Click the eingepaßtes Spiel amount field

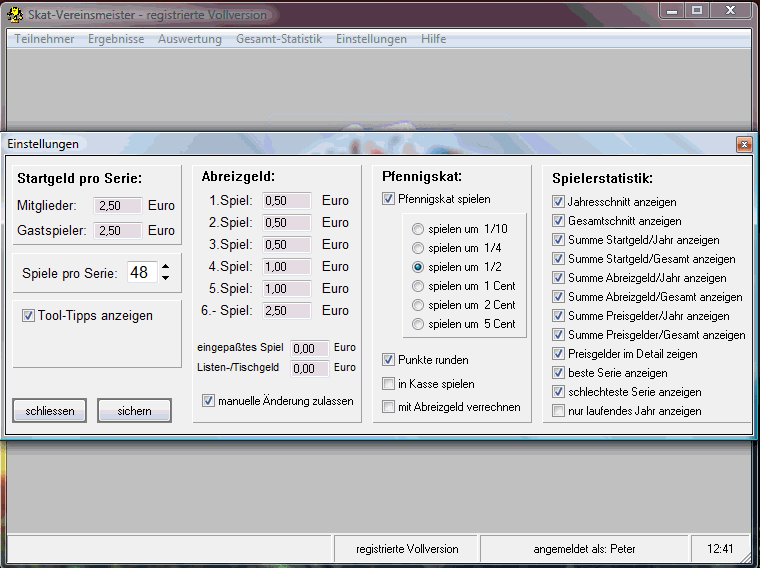click(310, 348)
